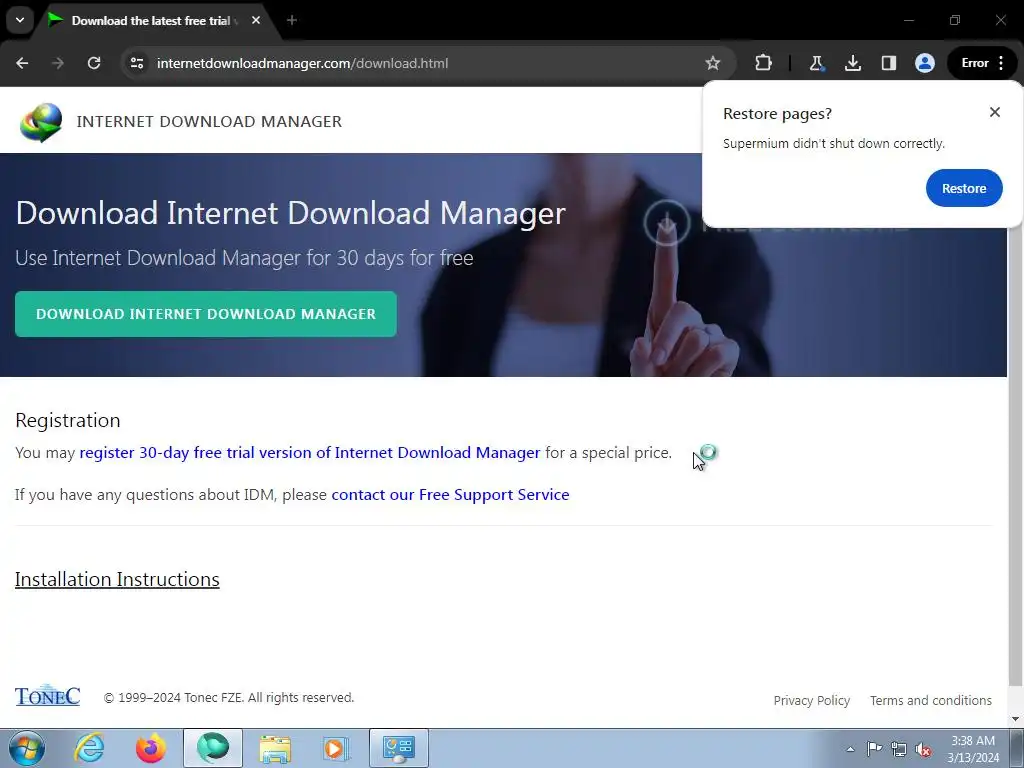Viewport: 1024px width, 768px height.
Task: Select the Download the latest free trial tab
Action: click(x=150, y=21)
